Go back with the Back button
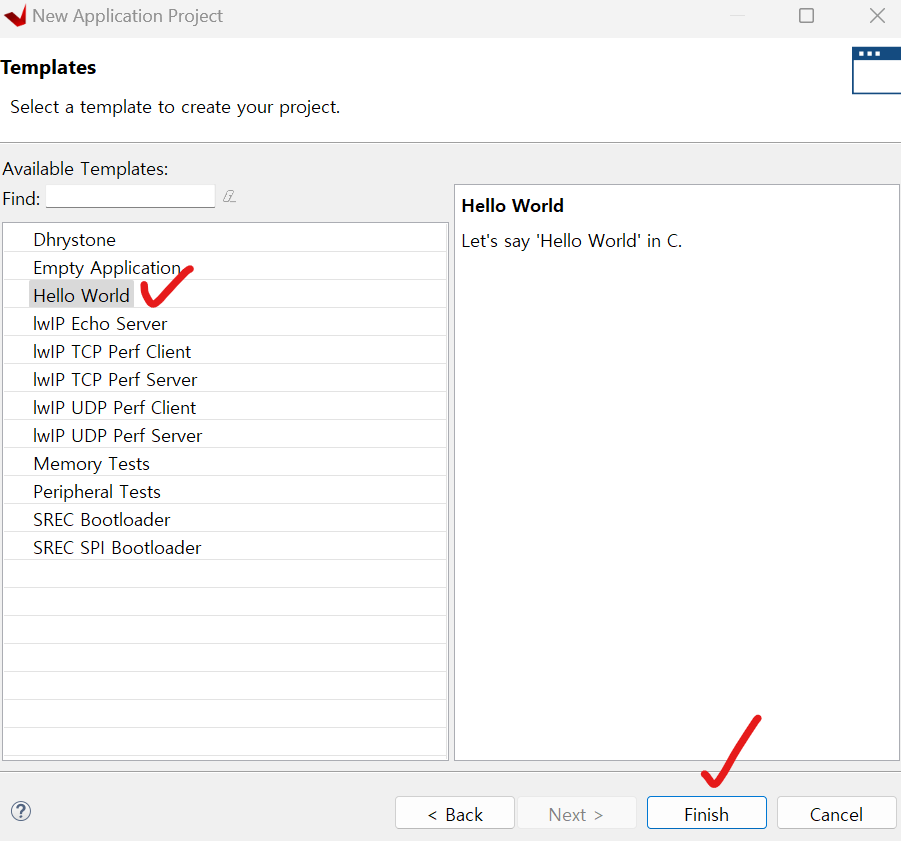 pyautogui.click(x=455, y=813)
